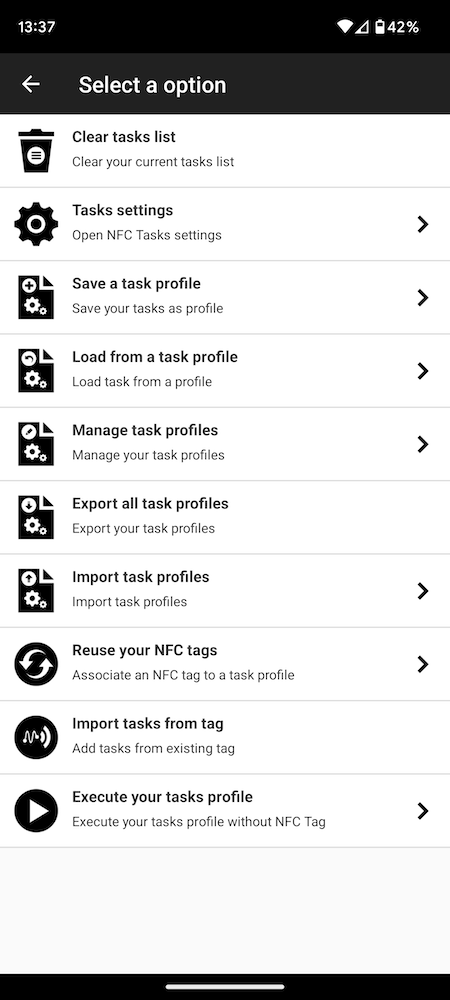450x1000 pixels.
Task: Select Add tasks from existing tag subtitle
Action: pos(154,748)
